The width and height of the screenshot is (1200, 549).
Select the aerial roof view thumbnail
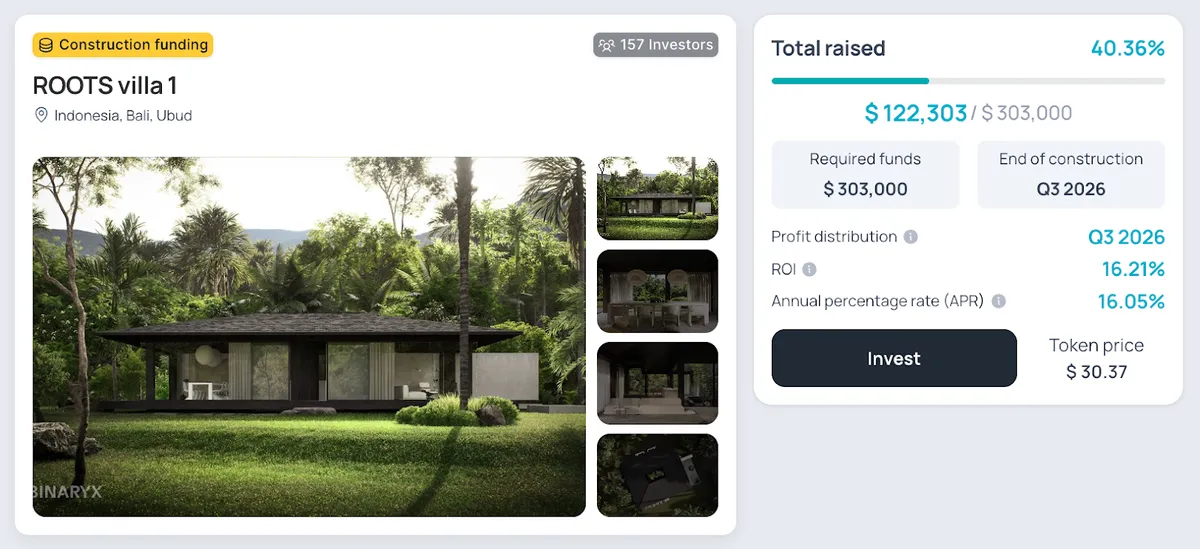tap(657, 475)
